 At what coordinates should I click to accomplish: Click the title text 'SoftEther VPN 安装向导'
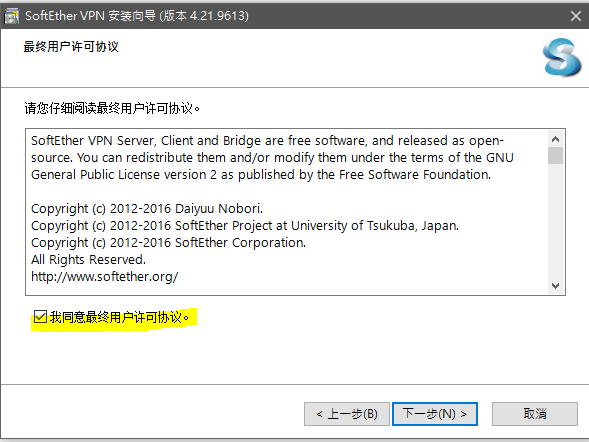(x=90, y=16)
